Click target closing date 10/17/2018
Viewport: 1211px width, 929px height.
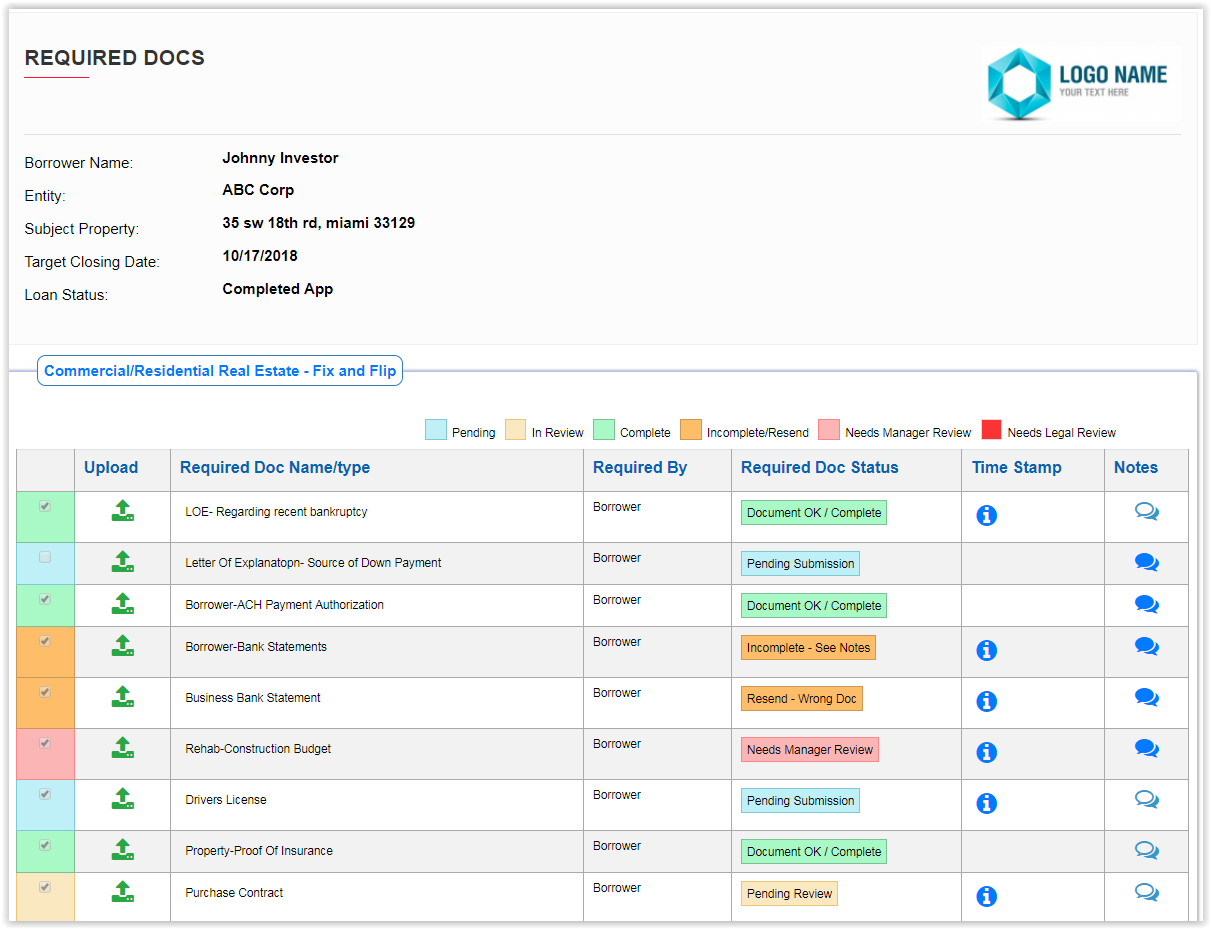click(x=260, y=256)
